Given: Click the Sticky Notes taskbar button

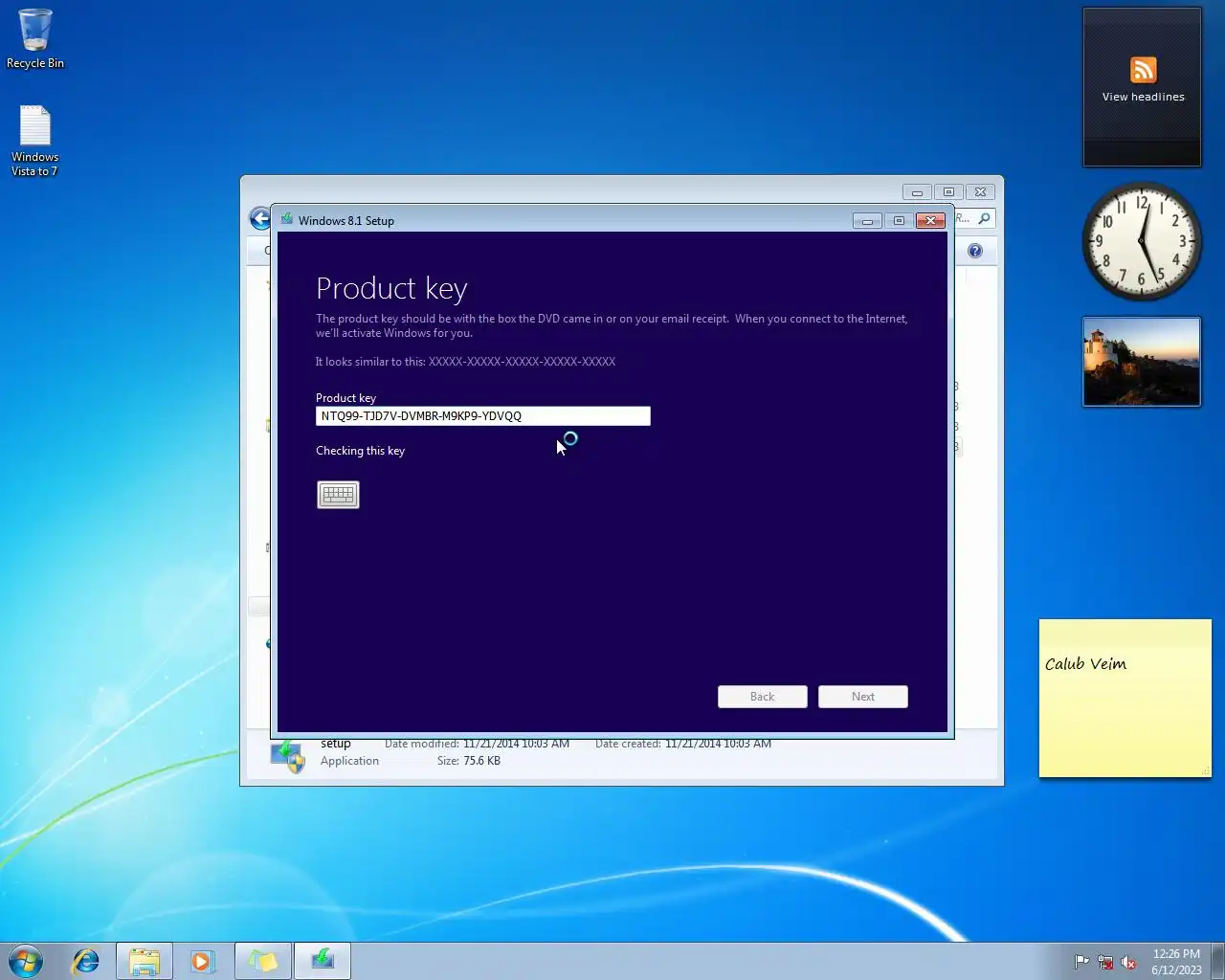Looking at the screenshot, I should 263,961.
